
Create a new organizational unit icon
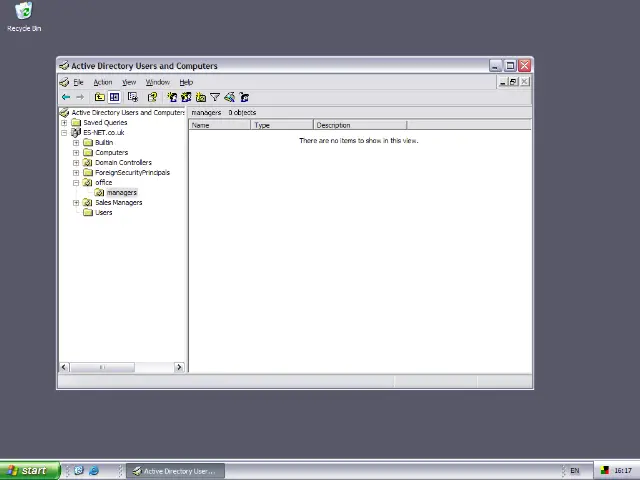tap(200, 97)
